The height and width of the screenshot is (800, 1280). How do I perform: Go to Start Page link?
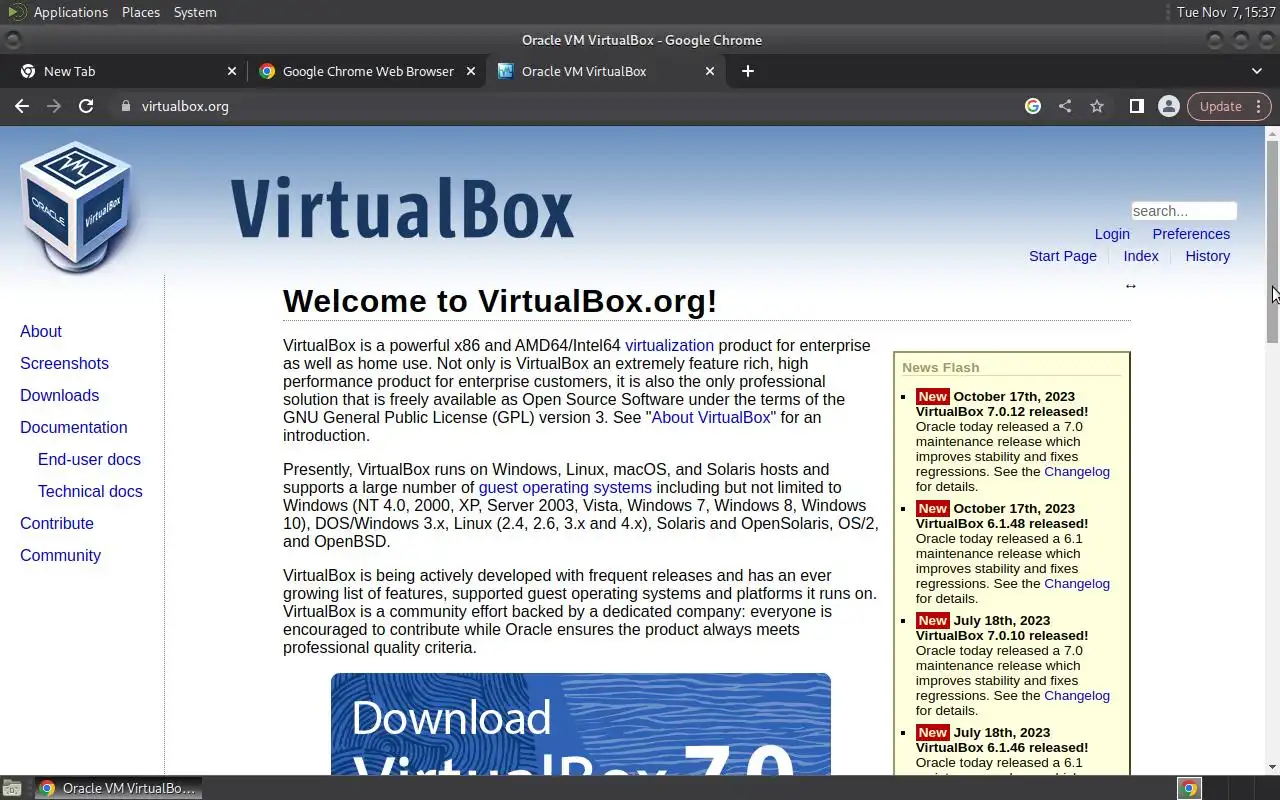coord(1063,256)
